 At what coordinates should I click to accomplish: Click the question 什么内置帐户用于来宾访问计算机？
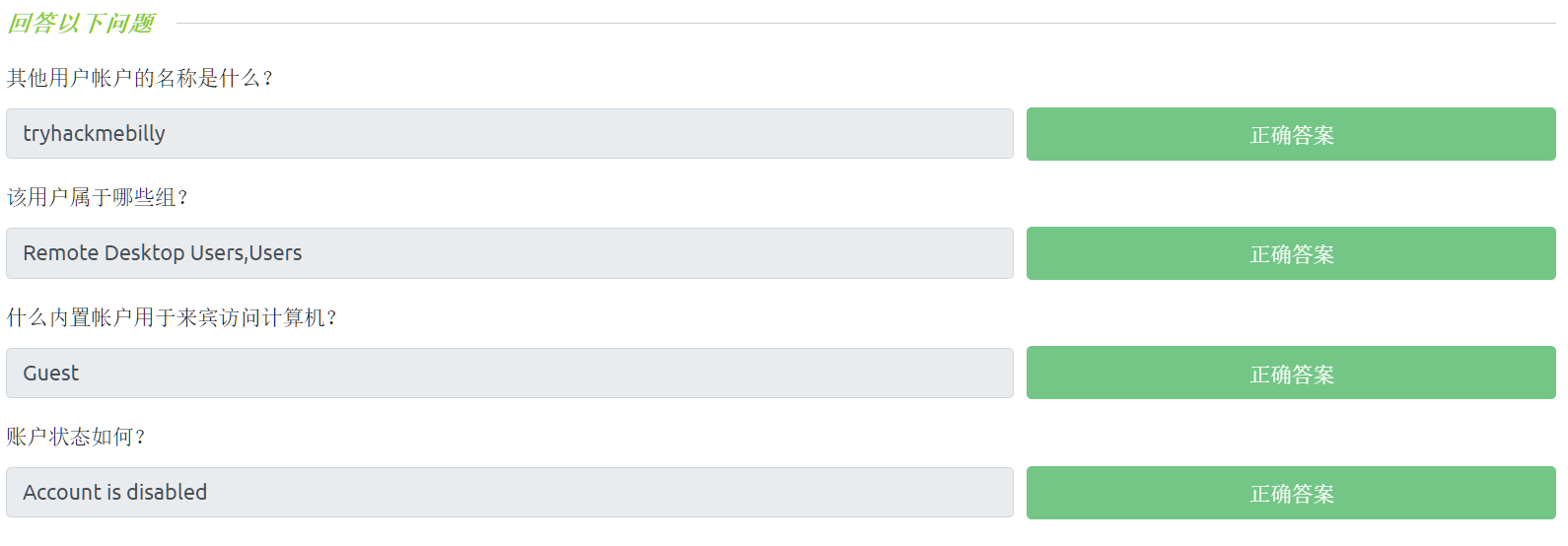(x=173, y=317)
